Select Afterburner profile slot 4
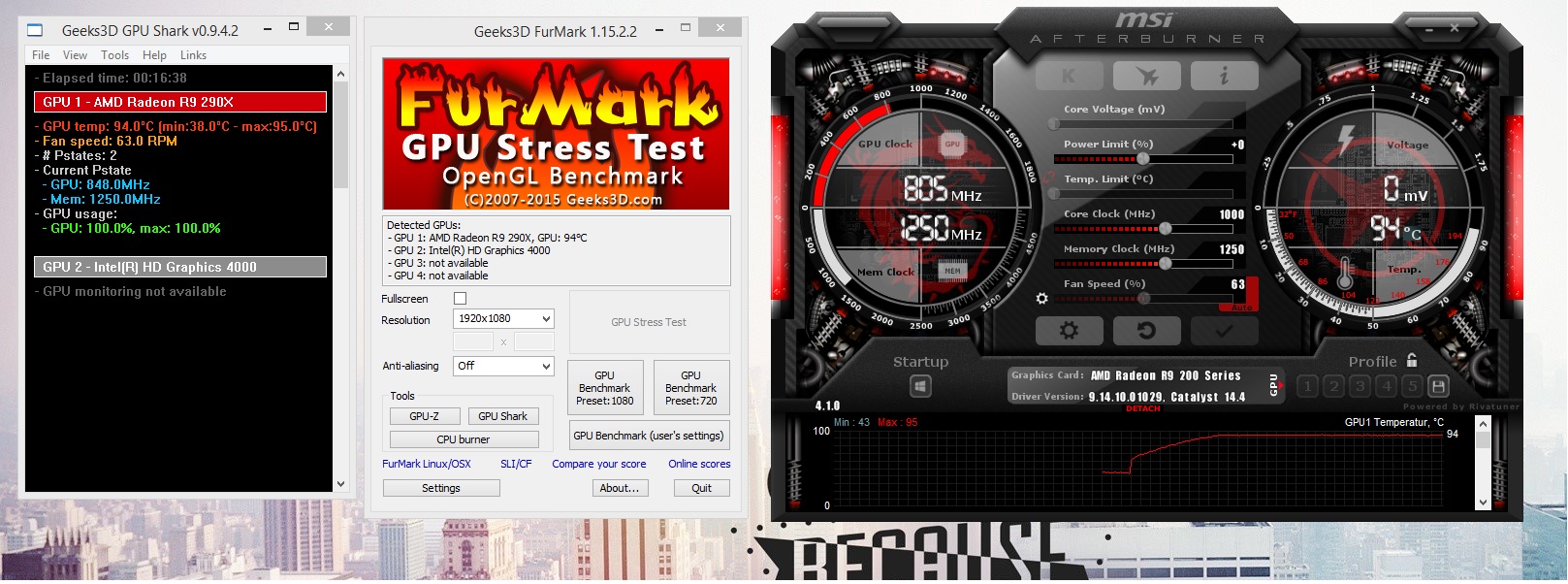Screen dimensions: 1568x584 1386,386
